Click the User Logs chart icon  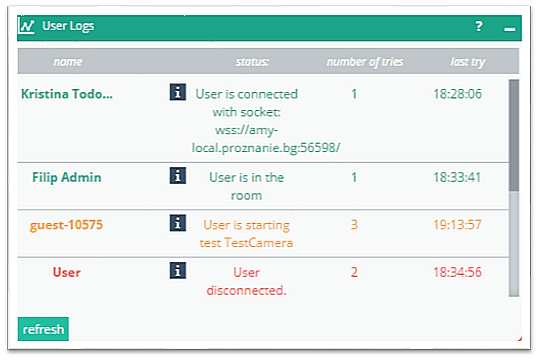(x=27, y=26)
